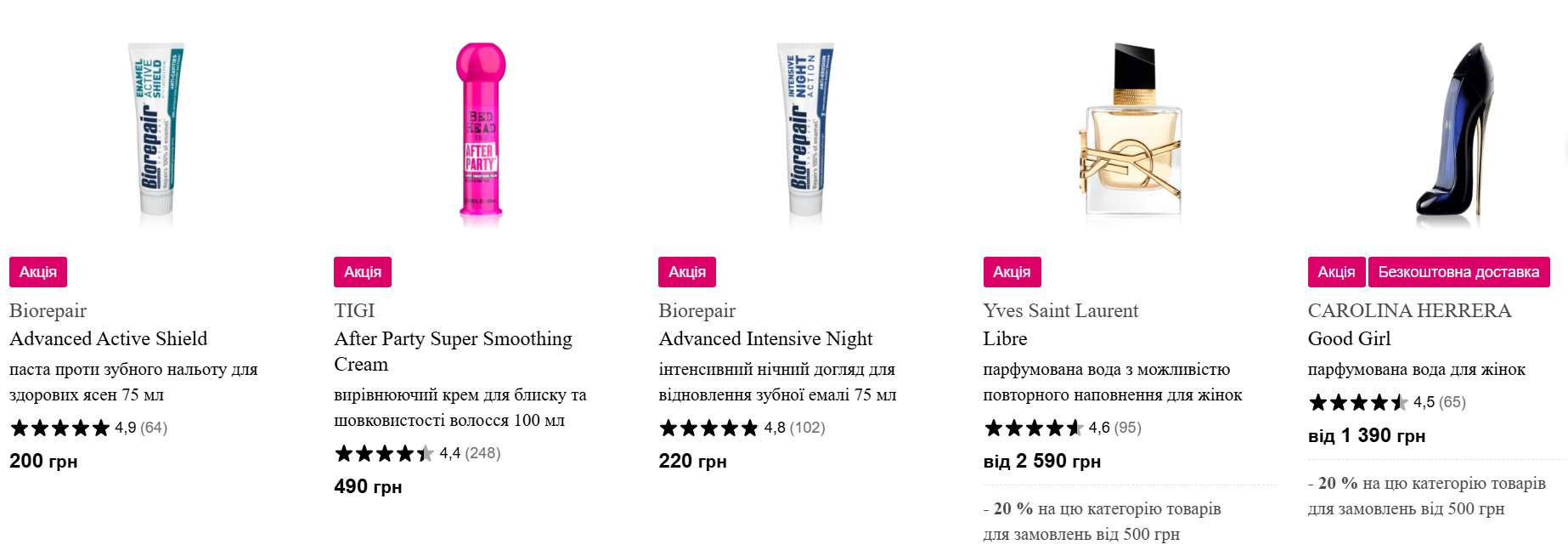
Task: Click the star rating 4,8 (102)
Action: pos(742,428)
